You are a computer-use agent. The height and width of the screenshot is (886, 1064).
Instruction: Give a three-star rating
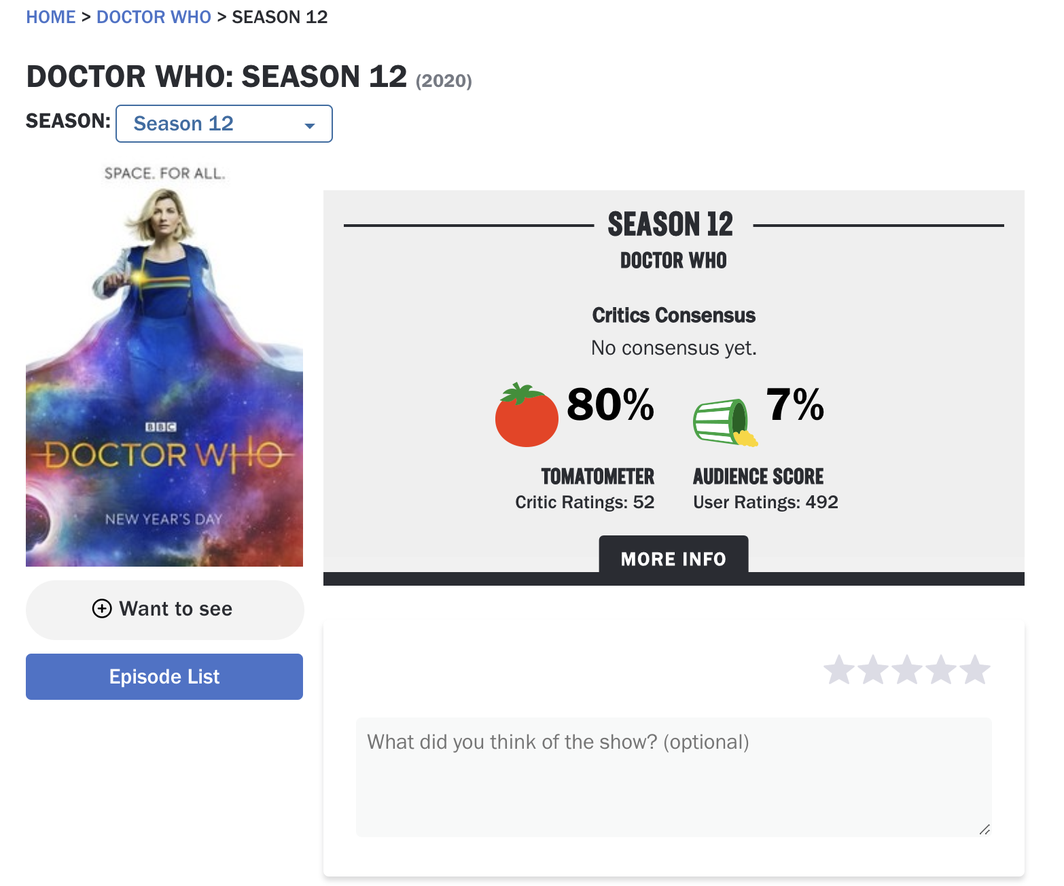coord(907,670)
